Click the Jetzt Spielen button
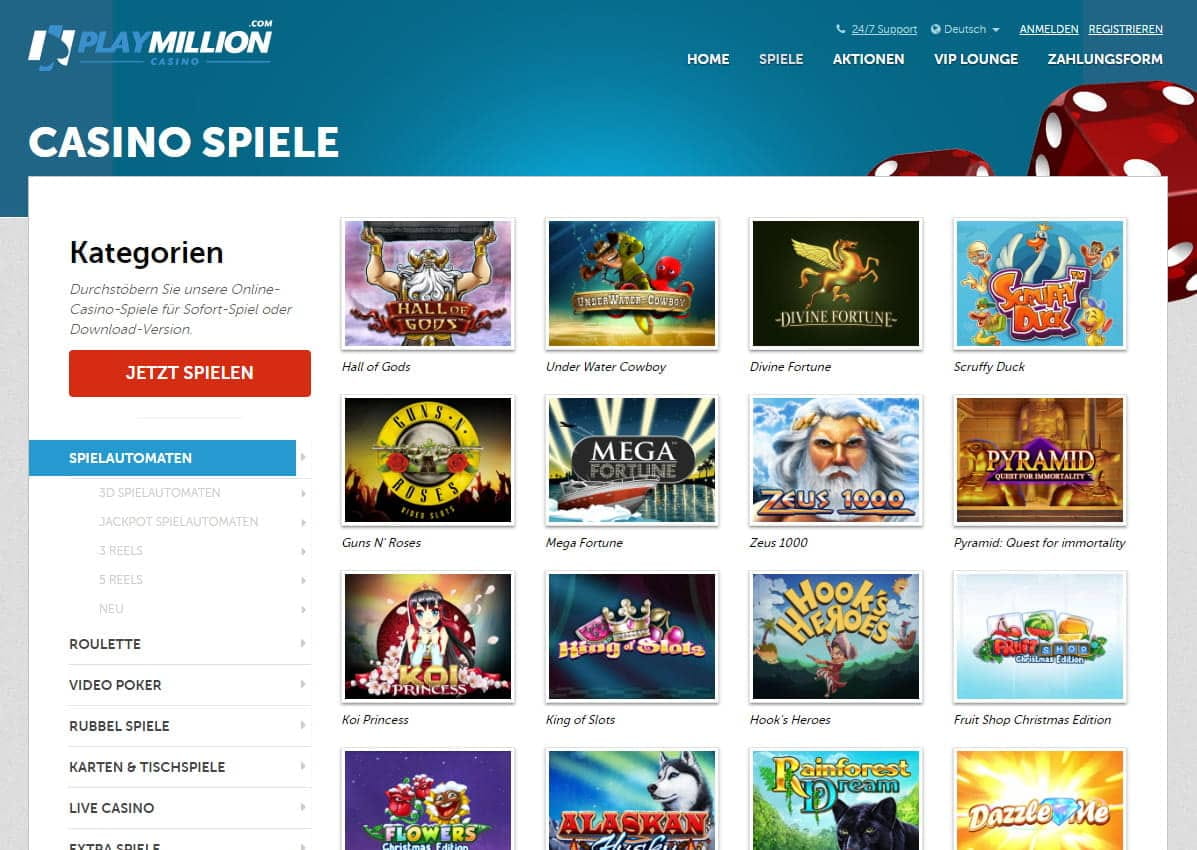Viewport: 1197px width, 850px height. (x=189, y=373)
